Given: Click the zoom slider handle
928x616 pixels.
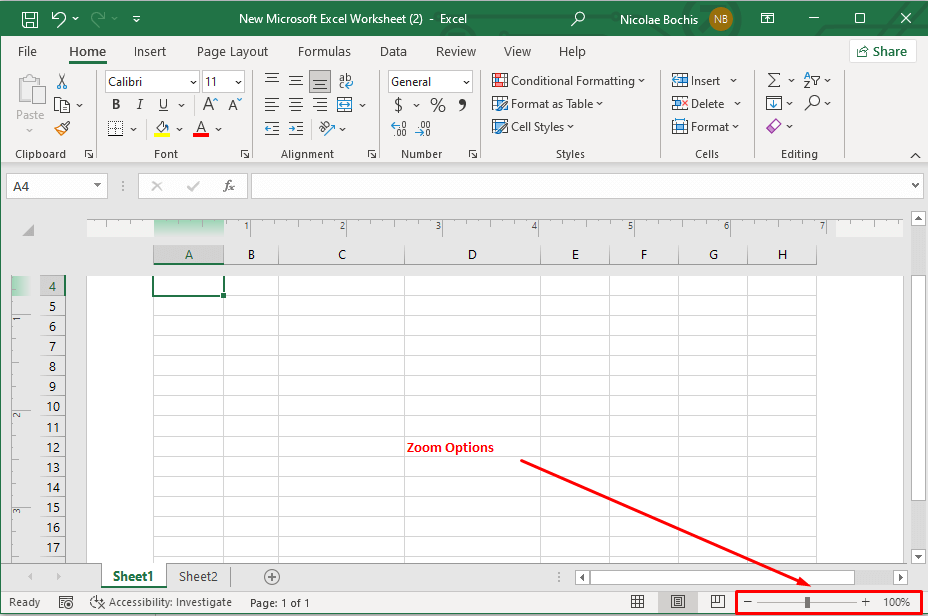Looking at the screenshot, I should [807, 602].
